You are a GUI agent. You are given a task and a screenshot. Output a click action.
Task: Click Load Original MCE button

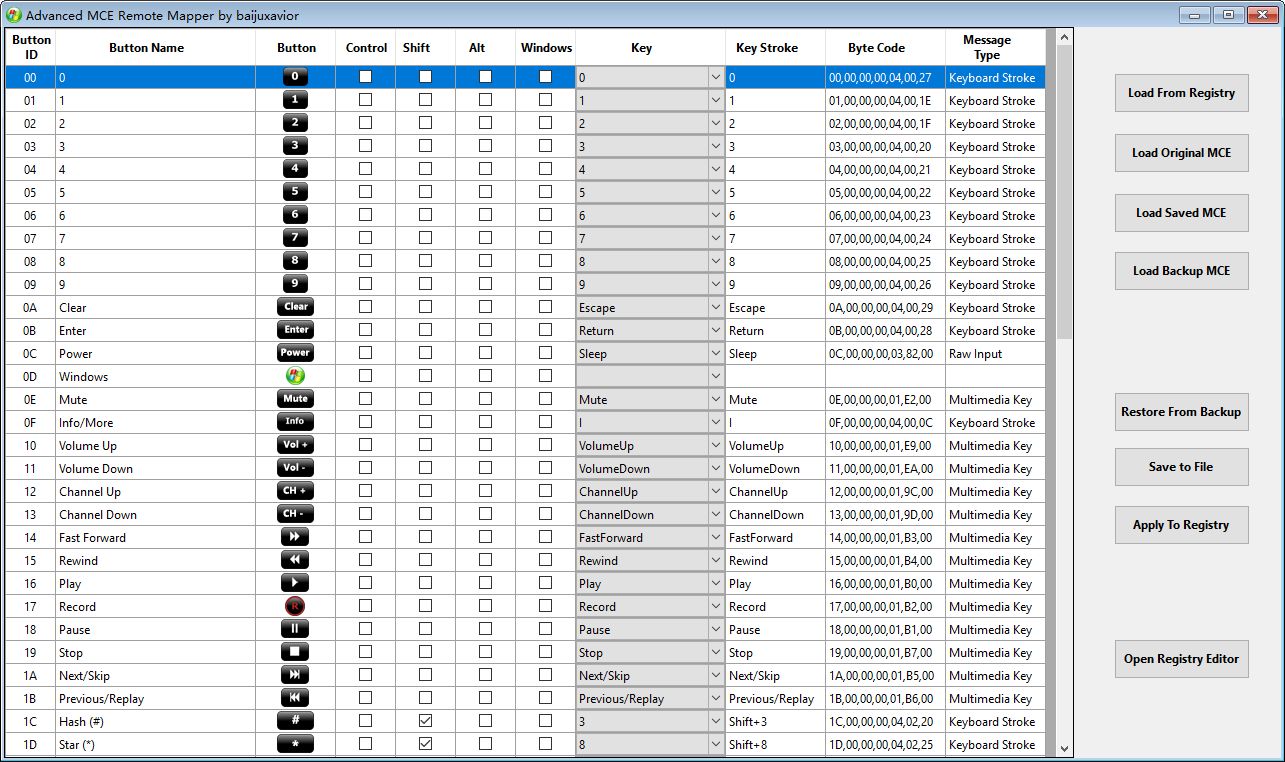coord(1182,153)
